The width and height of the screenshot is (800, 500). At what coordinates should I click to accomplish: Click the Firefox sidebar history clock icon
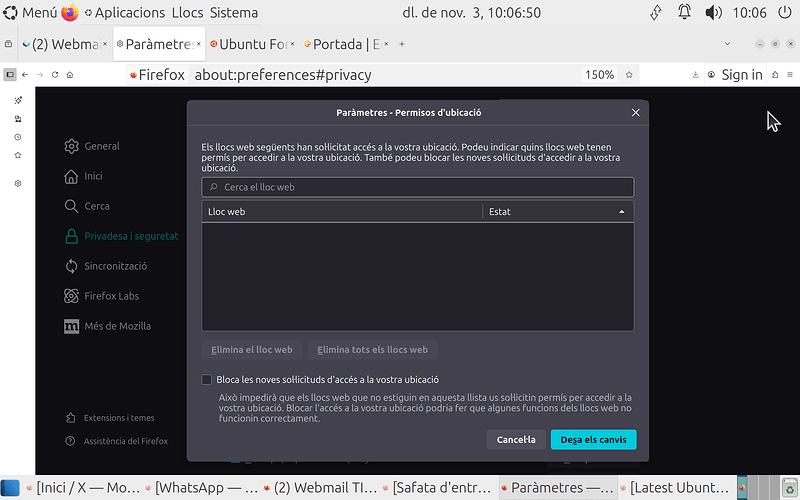pyautogui.click(x=18, y=137)
